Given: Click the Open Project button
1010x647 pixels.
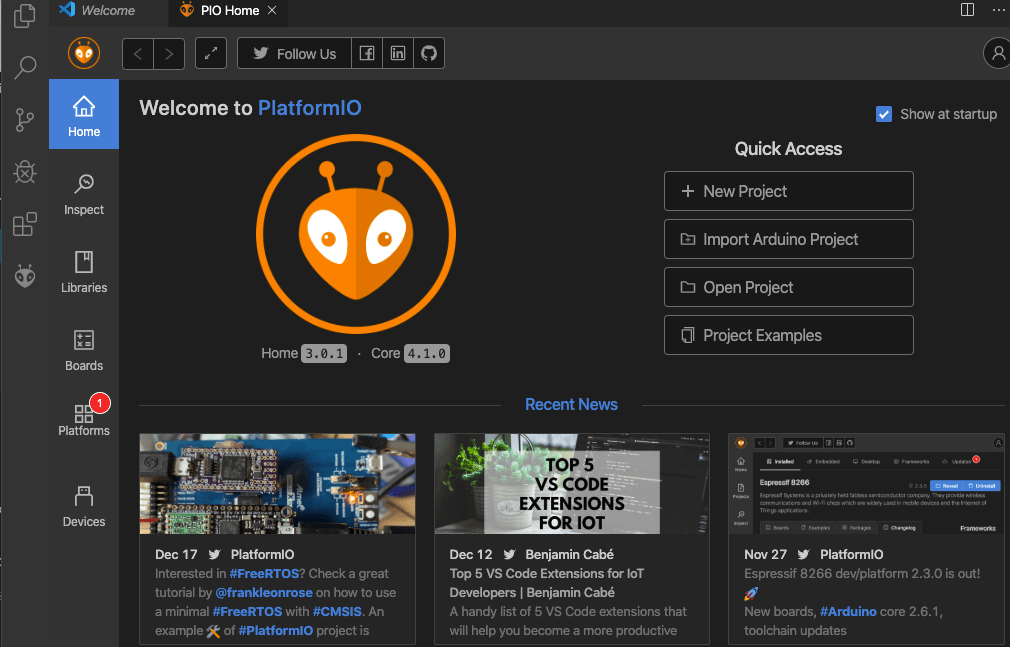Looking at the screenshot, I should [788, 287].
